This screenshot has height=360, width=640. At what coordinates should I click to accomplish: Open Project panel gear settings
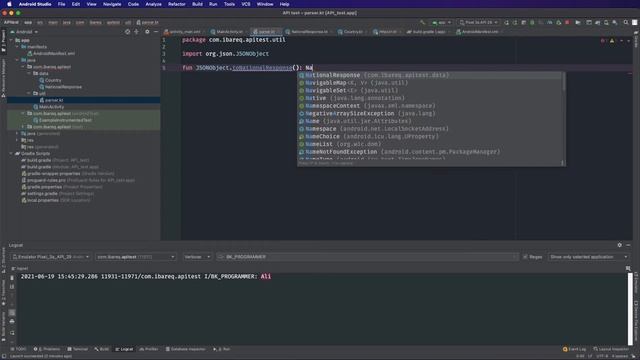coord(147,32)
